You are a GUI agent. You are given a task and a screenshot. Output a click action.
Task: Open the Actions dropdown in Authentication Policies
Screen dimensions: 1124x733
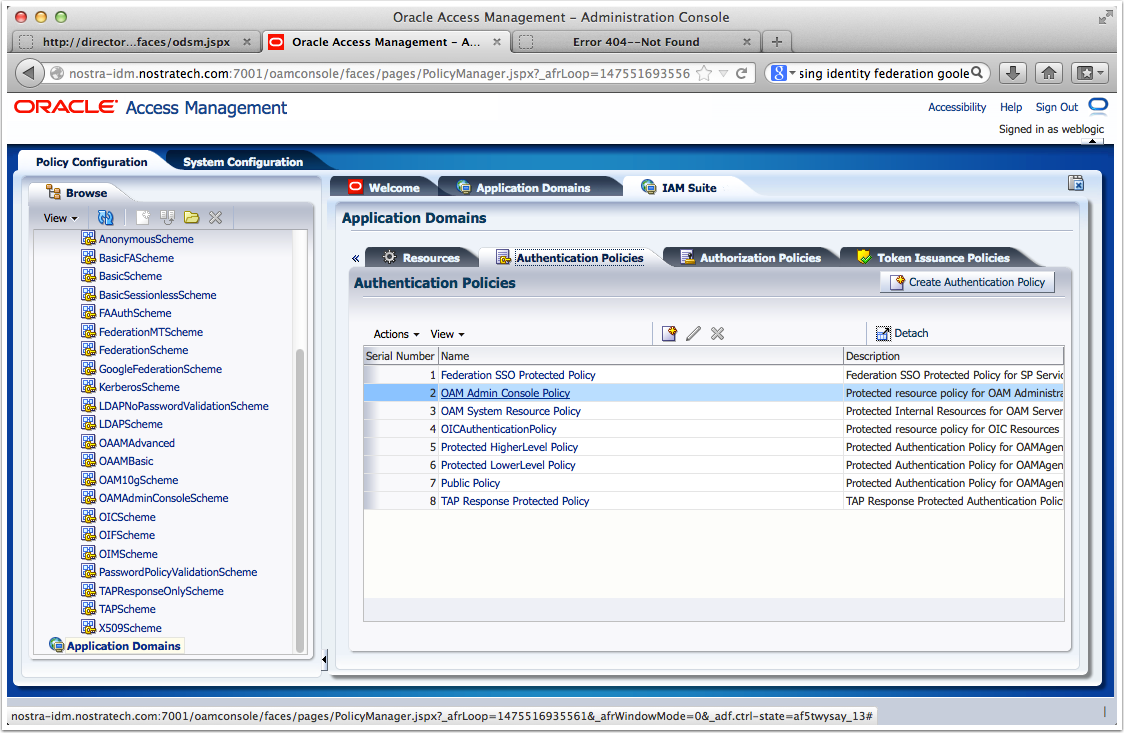(x=394, y=333)
